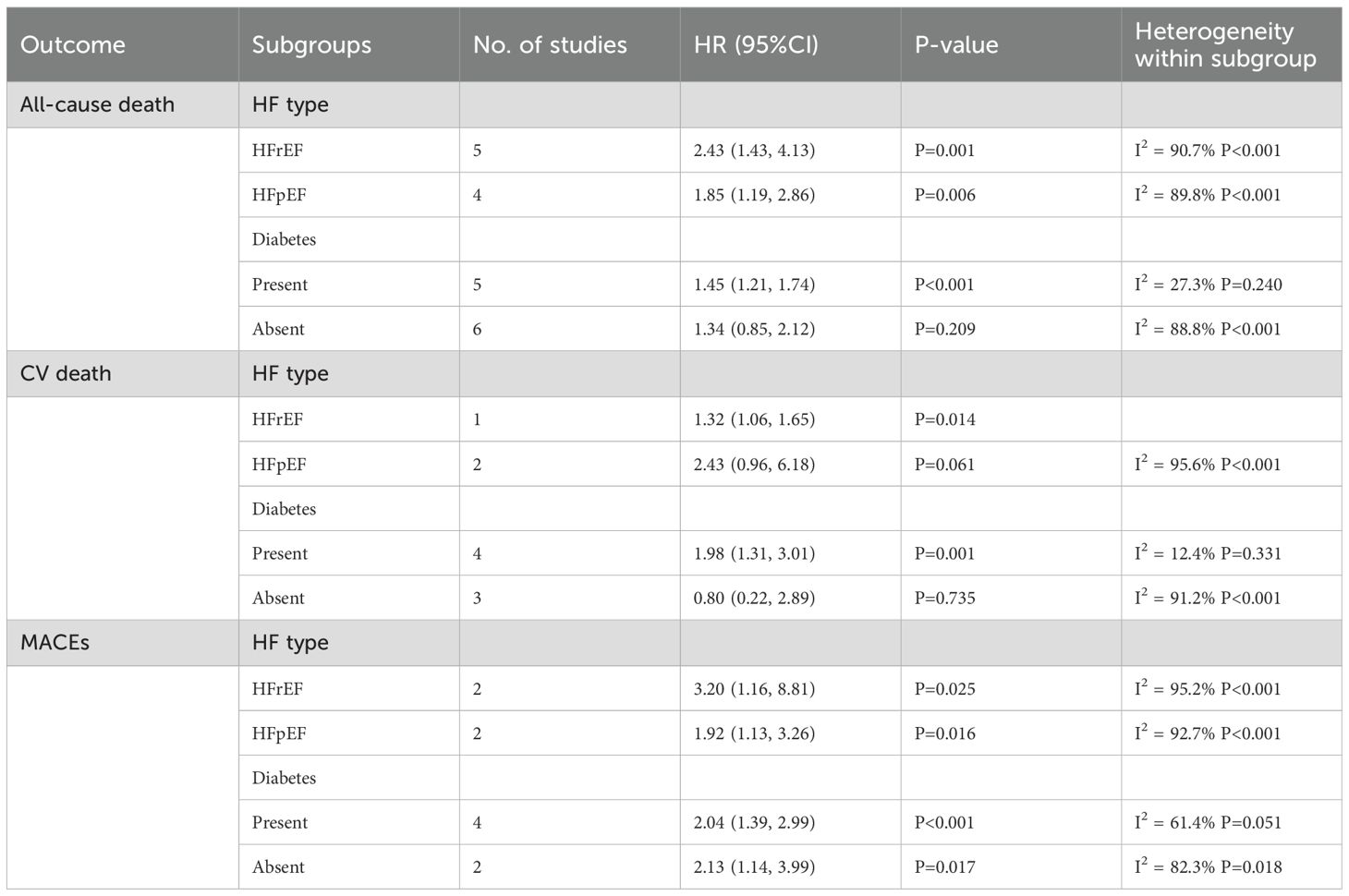Select the Subgroups column header

tap(311, 44)
